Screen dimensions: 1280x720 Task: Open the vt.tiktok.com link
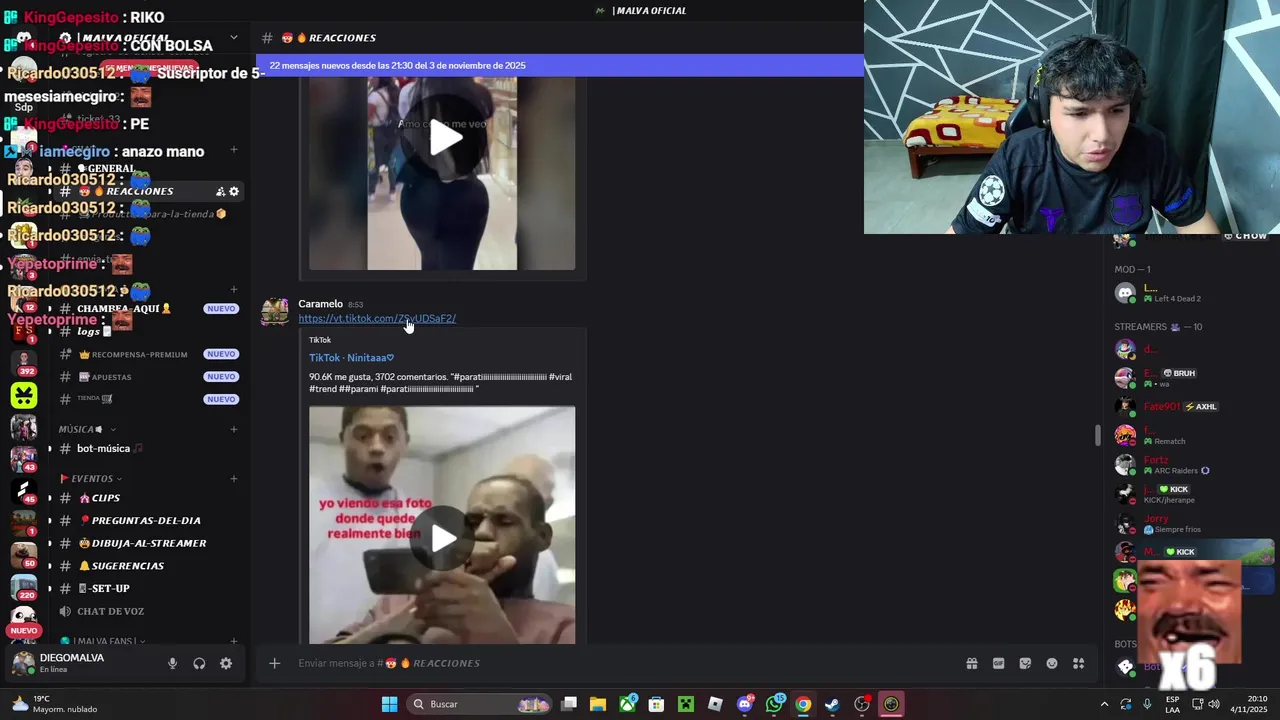(x=377, y=318)
